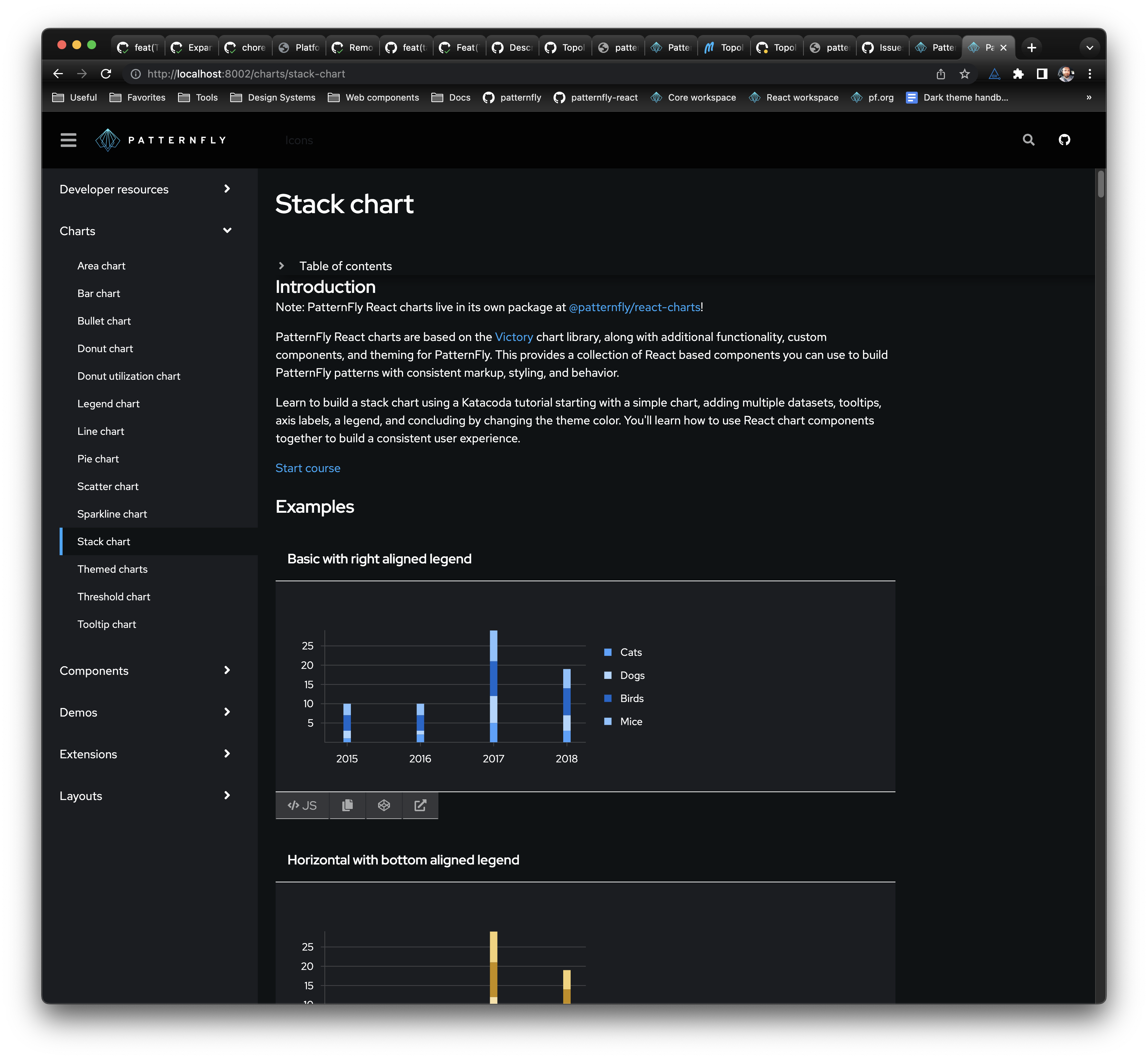
Task: Copy code with the clipboard icon
Action: click(x=347, y=805)
